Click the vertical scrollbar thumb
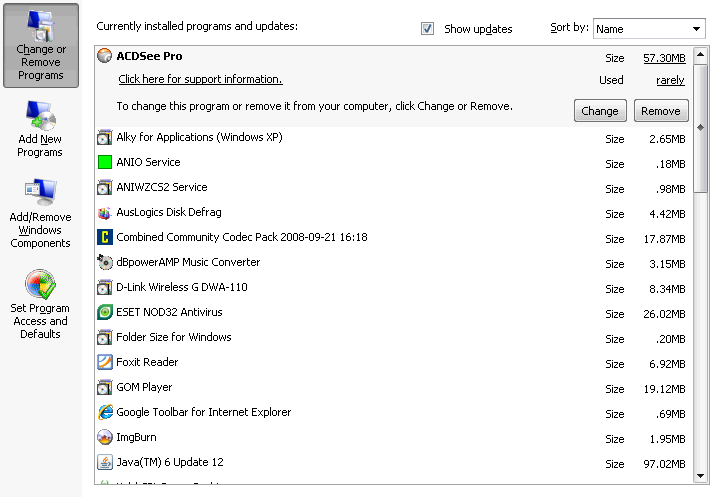Image resolution: width=722 pixels, height=497 pixels. point(700,129)
